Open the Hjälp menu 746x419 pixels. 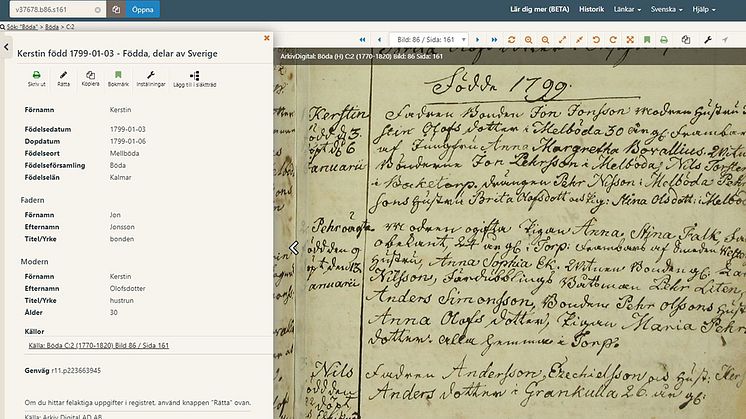(704, 9)
